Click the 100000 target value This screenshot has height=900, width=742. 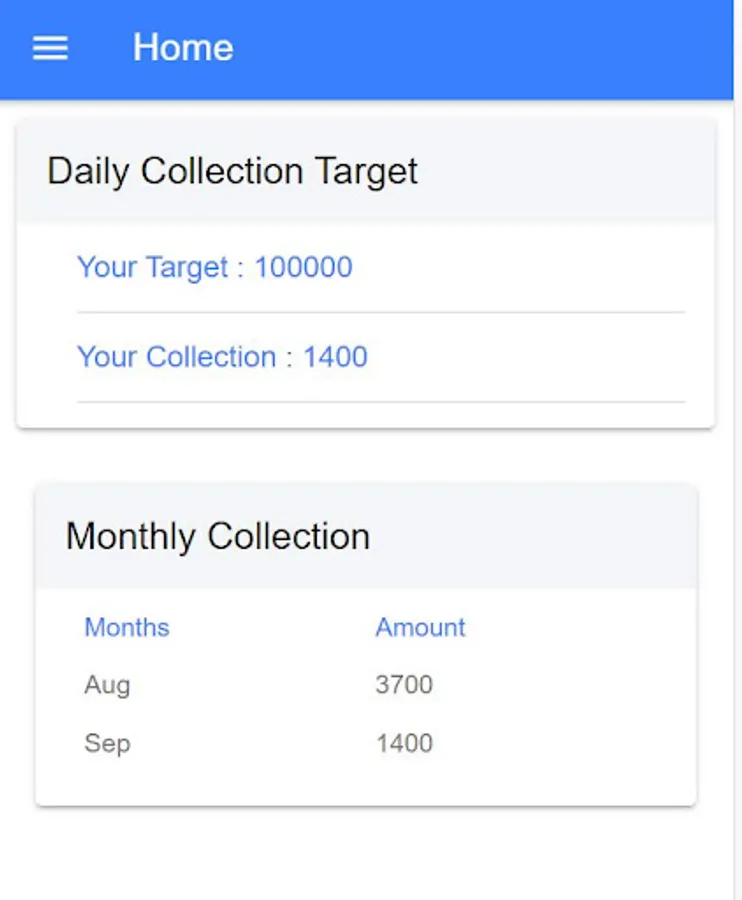point(303,268)
